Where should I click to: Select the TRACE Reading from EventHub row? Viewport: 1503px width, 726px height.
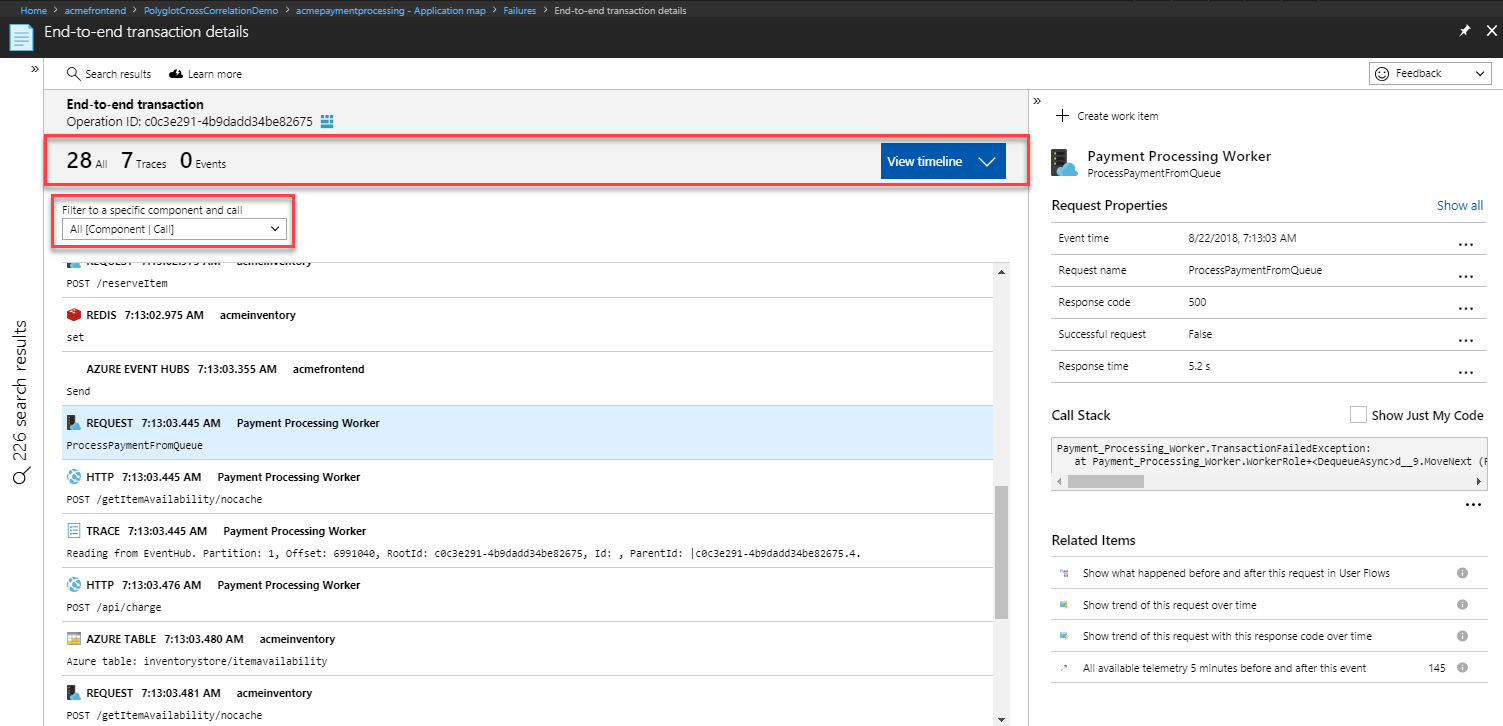point(528,541)
